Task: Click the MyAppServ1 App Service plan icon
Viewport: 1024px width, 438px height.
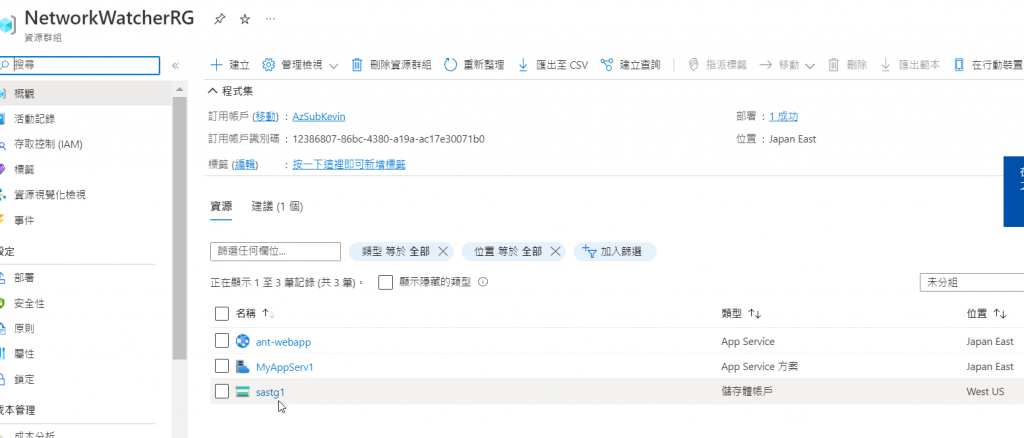Action: pyautogui.click(x=242, y=366)
